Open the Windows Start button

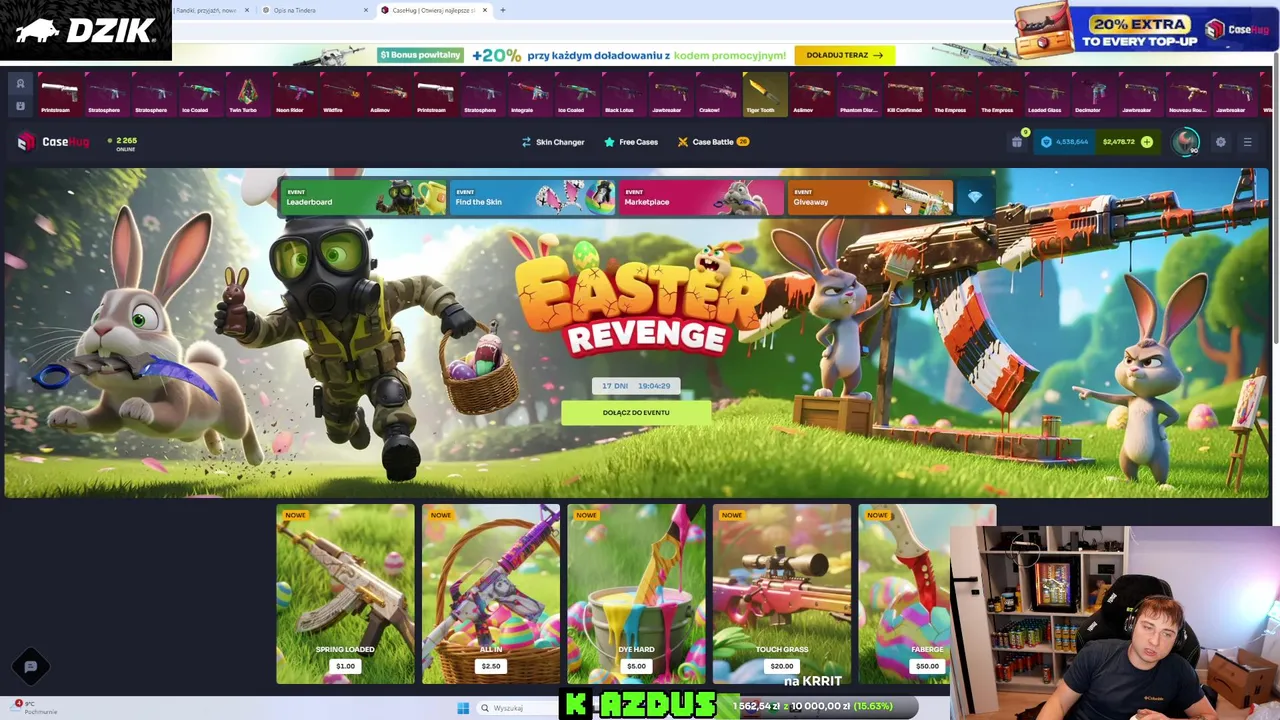pyautogui.click(x=463, y=708)
